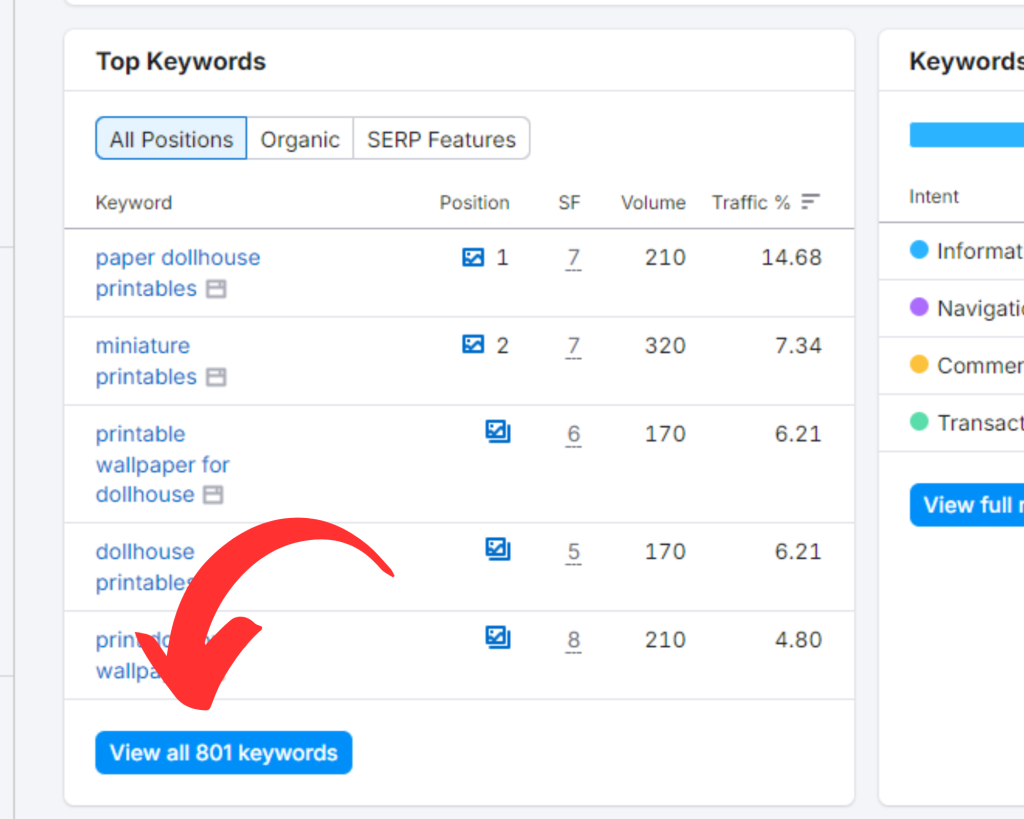Switch to the Organic tab
Viewport: 1024px width, 819px height.
coord(300,139)
